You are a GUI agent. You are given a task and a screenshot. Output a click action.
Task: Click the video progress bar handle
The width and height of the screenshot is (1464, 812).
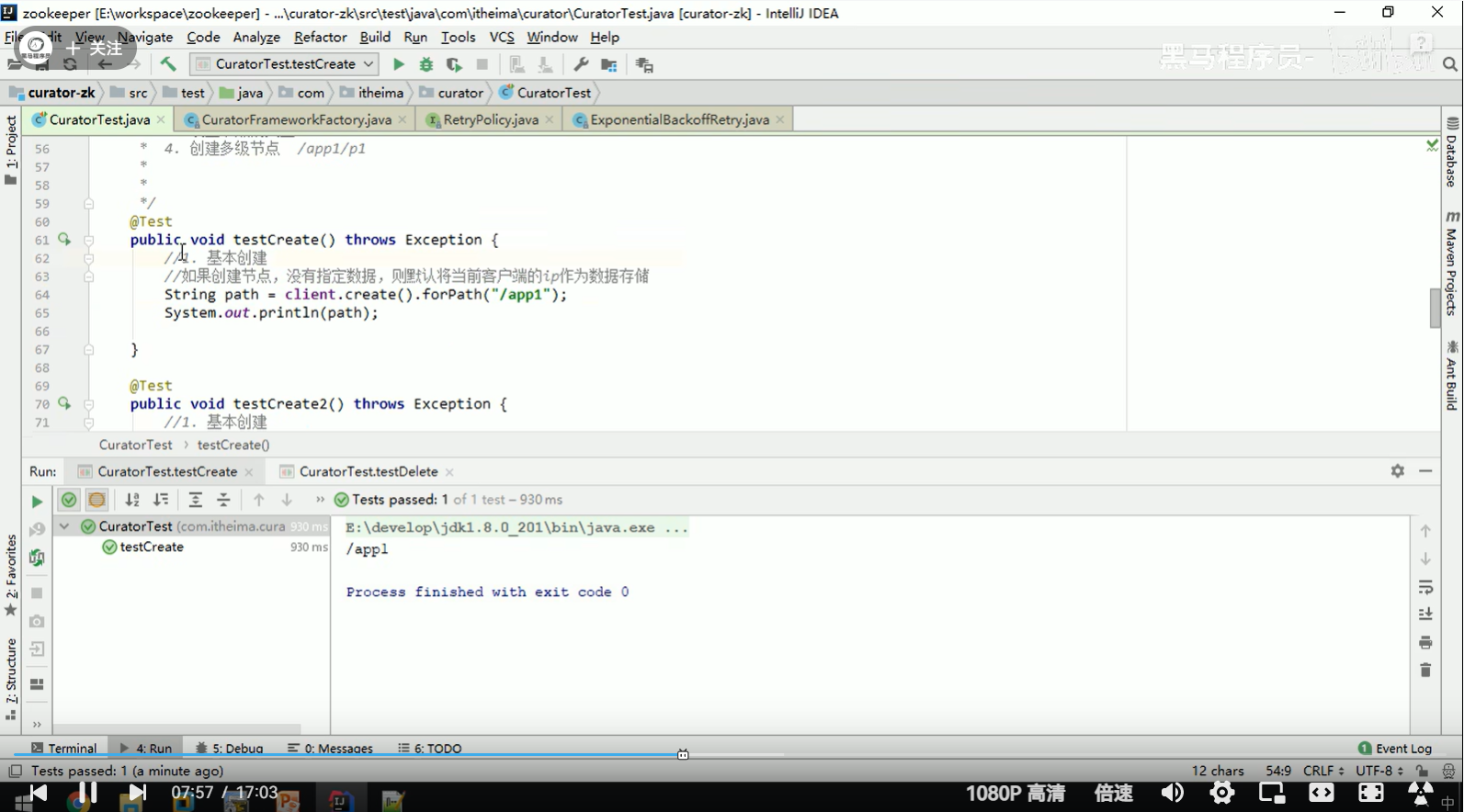[683, 754]
